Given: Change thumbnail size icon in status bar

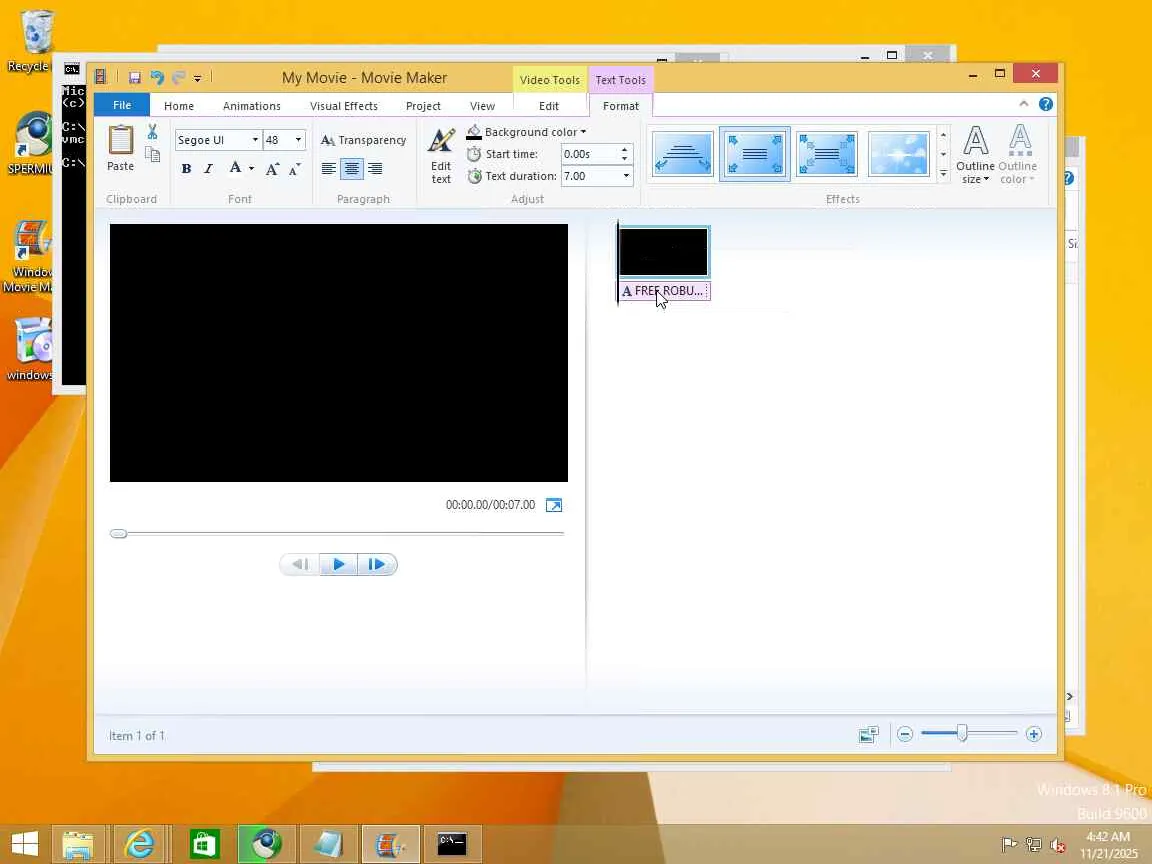Looking at the screenshot, I should point(868,734).
